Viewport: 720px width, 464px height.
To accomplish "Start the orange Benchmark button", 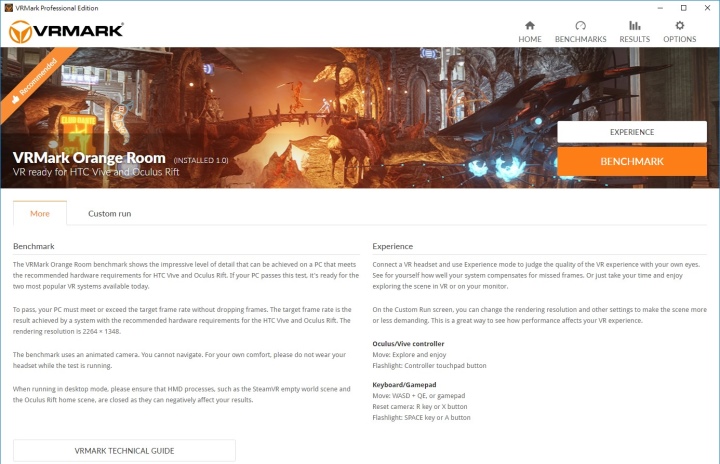I will pyautogui.click(x=631, y=161).
